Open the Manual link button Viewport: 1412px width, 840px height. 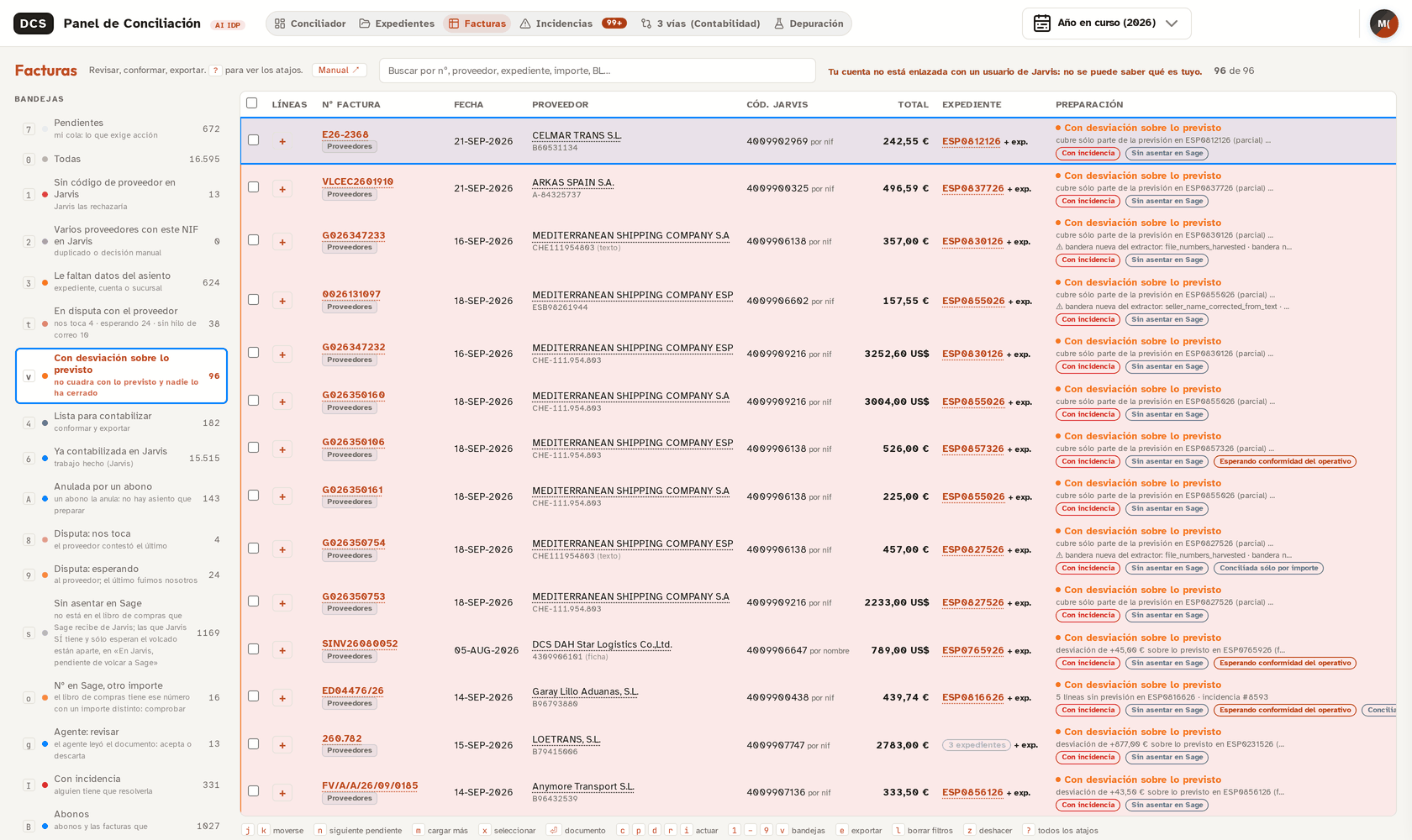click(x=339, y=71)
